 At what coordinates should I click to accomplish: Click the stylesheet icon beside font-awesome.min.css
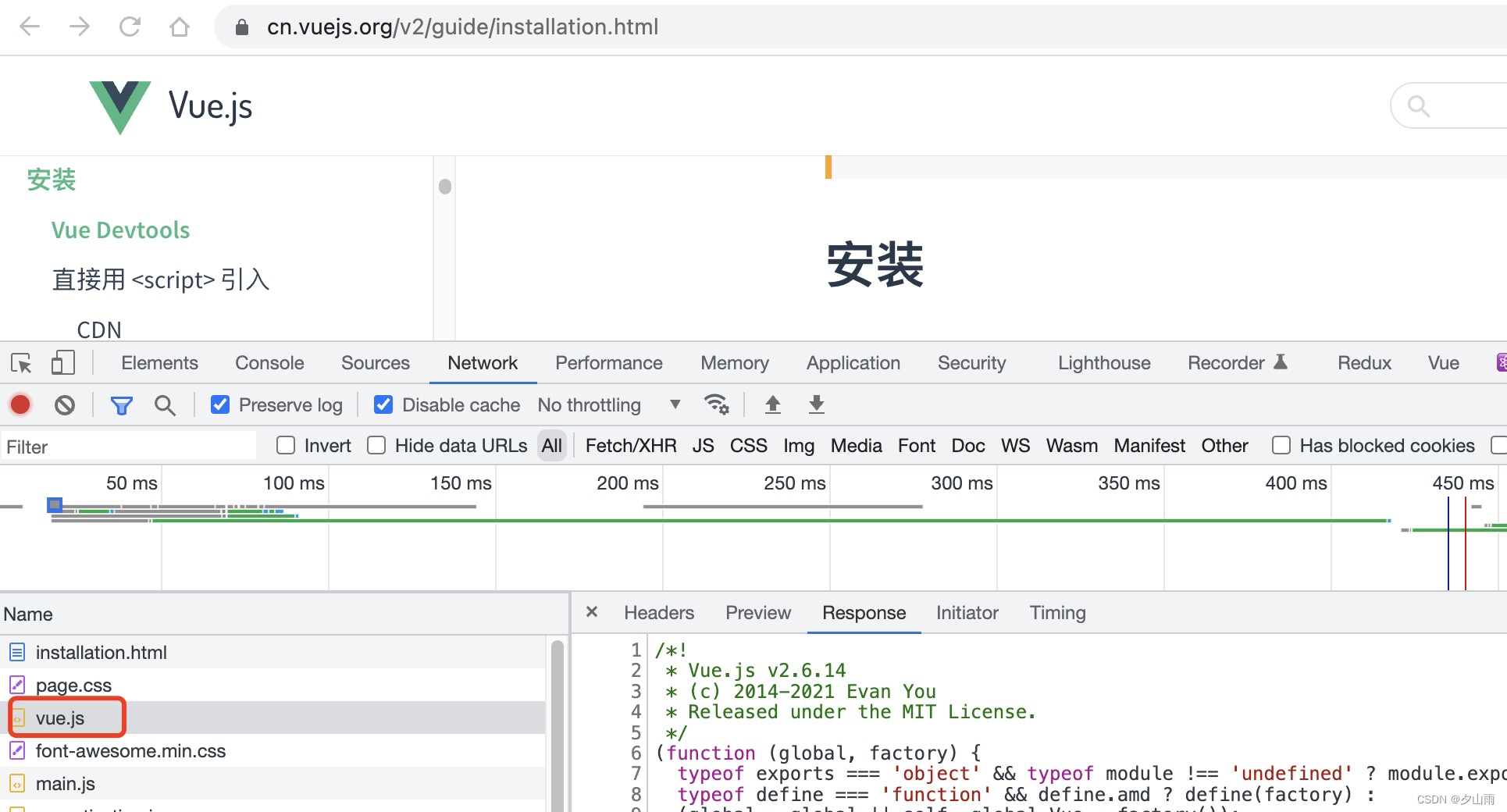click(x=17, y=750)
